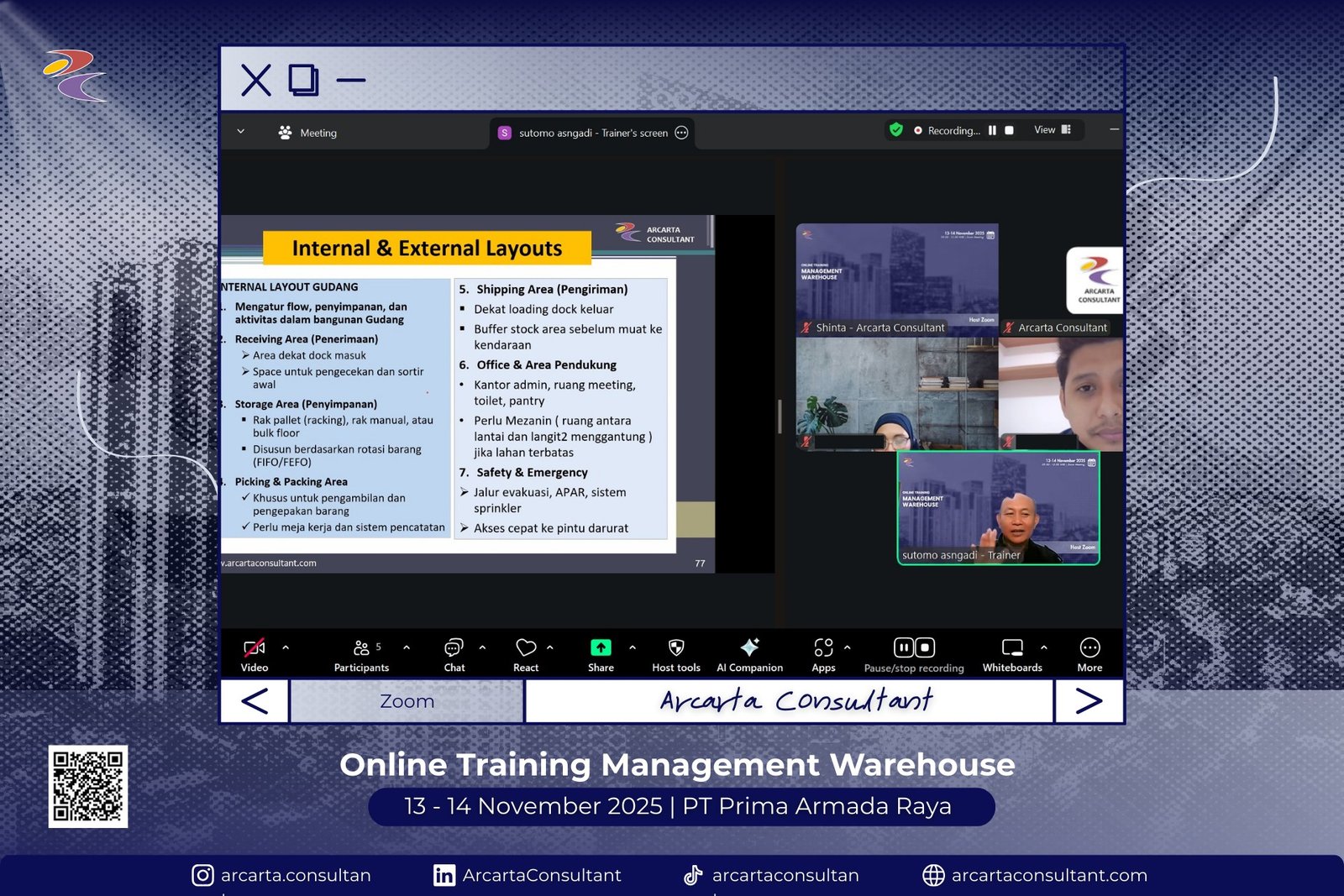This screenshot has height=896, width=1344.
Task: Select the Meeting tab
Action: pos(307,133)
